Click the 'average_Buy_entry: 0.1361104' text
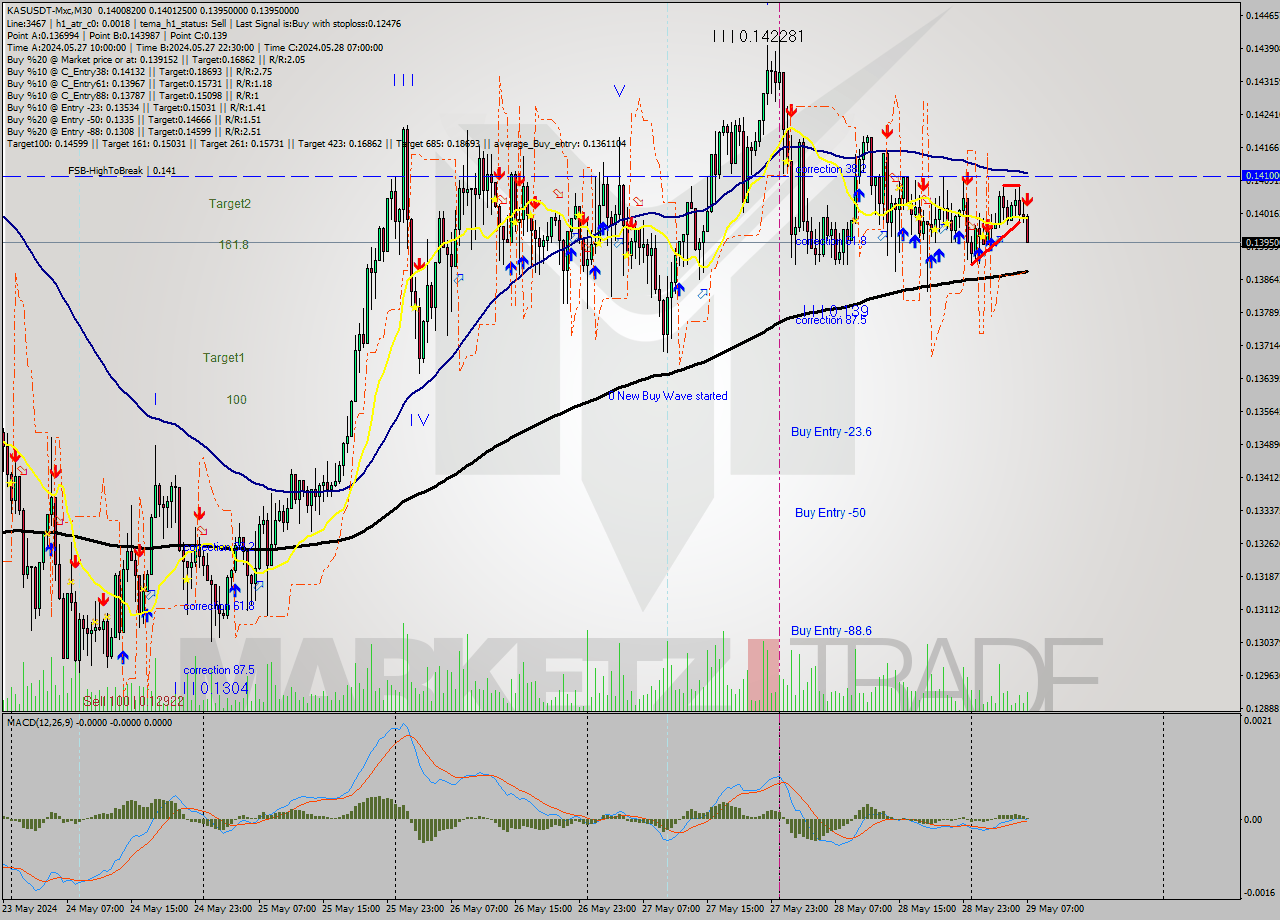Screen dimensions: 1280x920 click(x=559, y=143)
